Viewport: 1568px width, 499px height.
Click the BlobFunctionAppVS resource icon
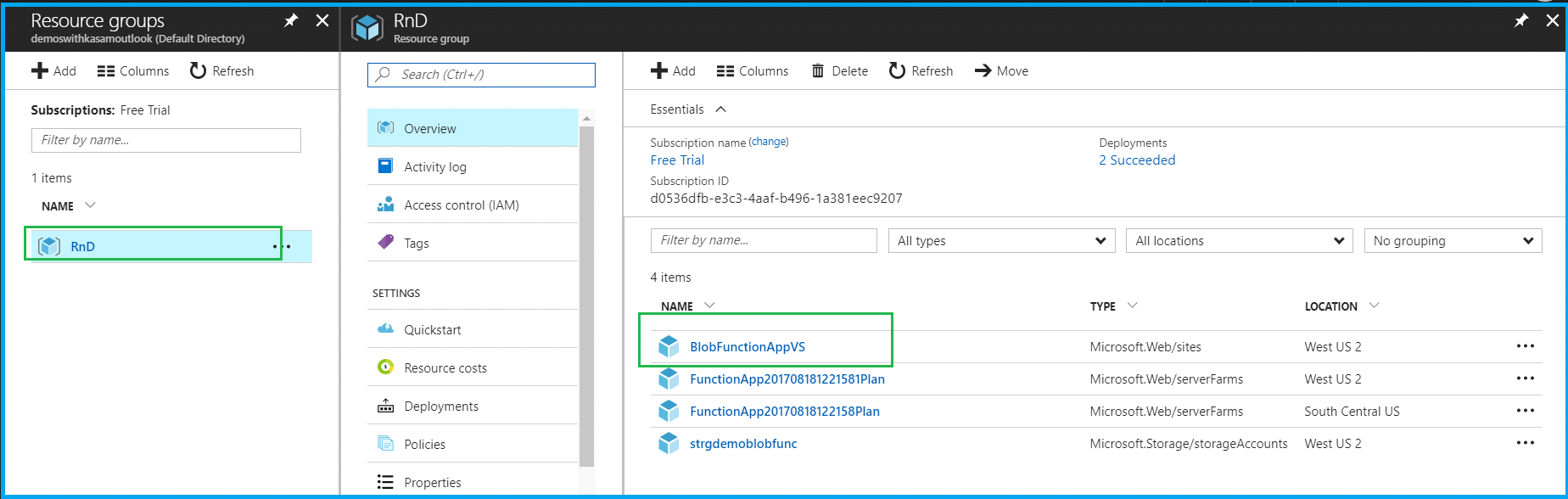click(x=669, y=346)
